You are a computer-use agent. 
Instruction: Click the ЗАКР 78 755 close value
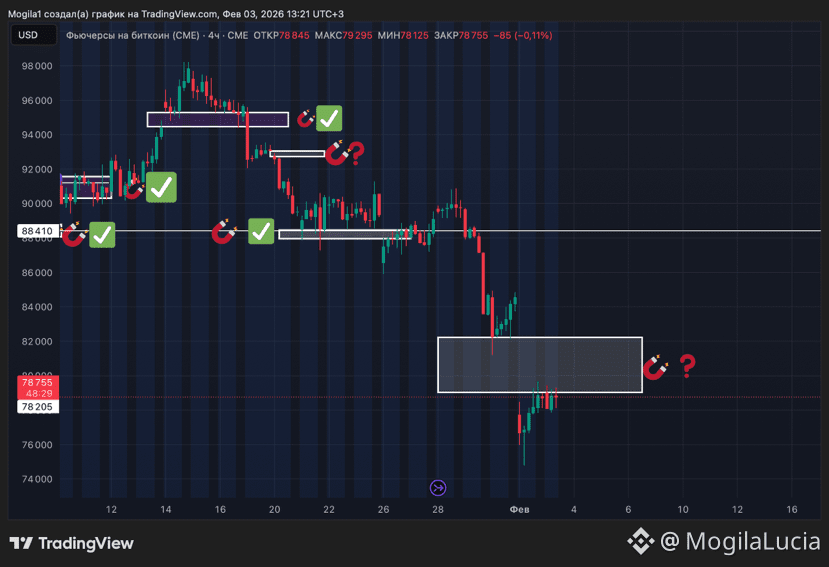[x=461, y=35]
